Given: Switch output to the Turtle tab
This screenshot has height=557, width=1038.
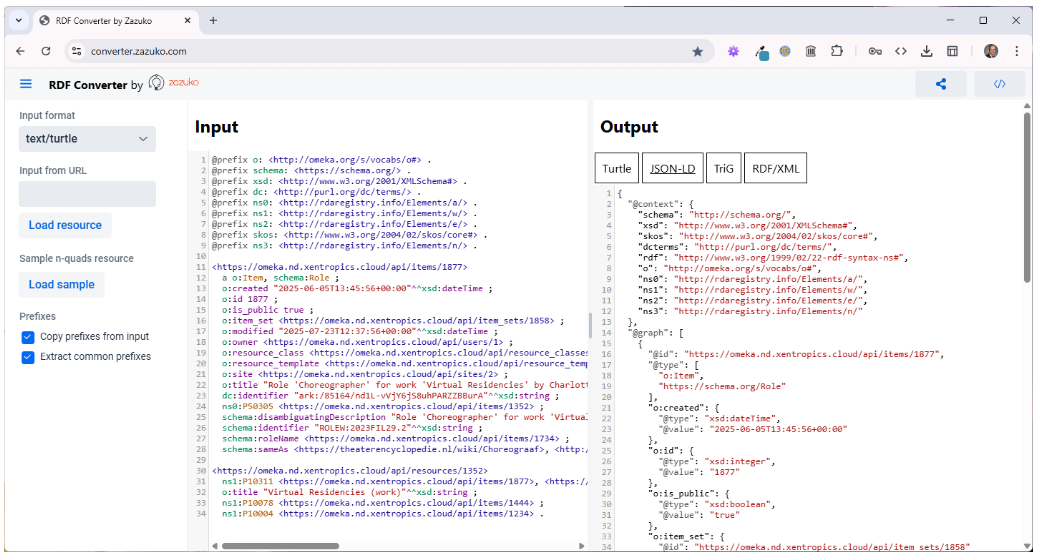Looking at the screenshot, I should point(616,169).
